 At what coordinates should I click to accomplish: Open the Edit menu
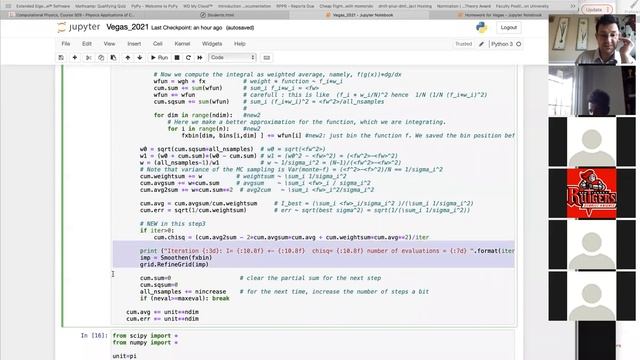[x=87, y=44]
